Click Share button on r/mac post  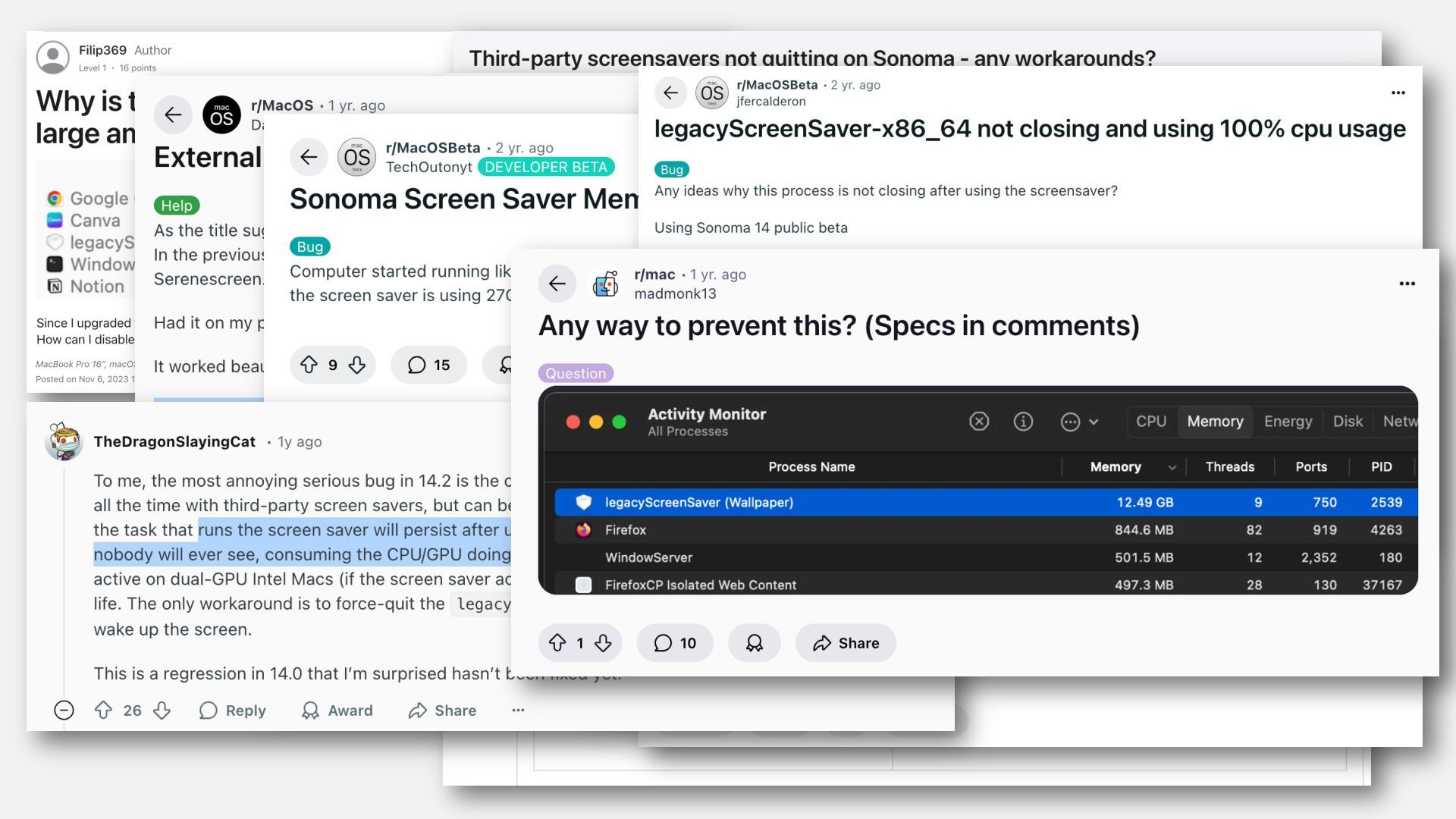(846, 643)
